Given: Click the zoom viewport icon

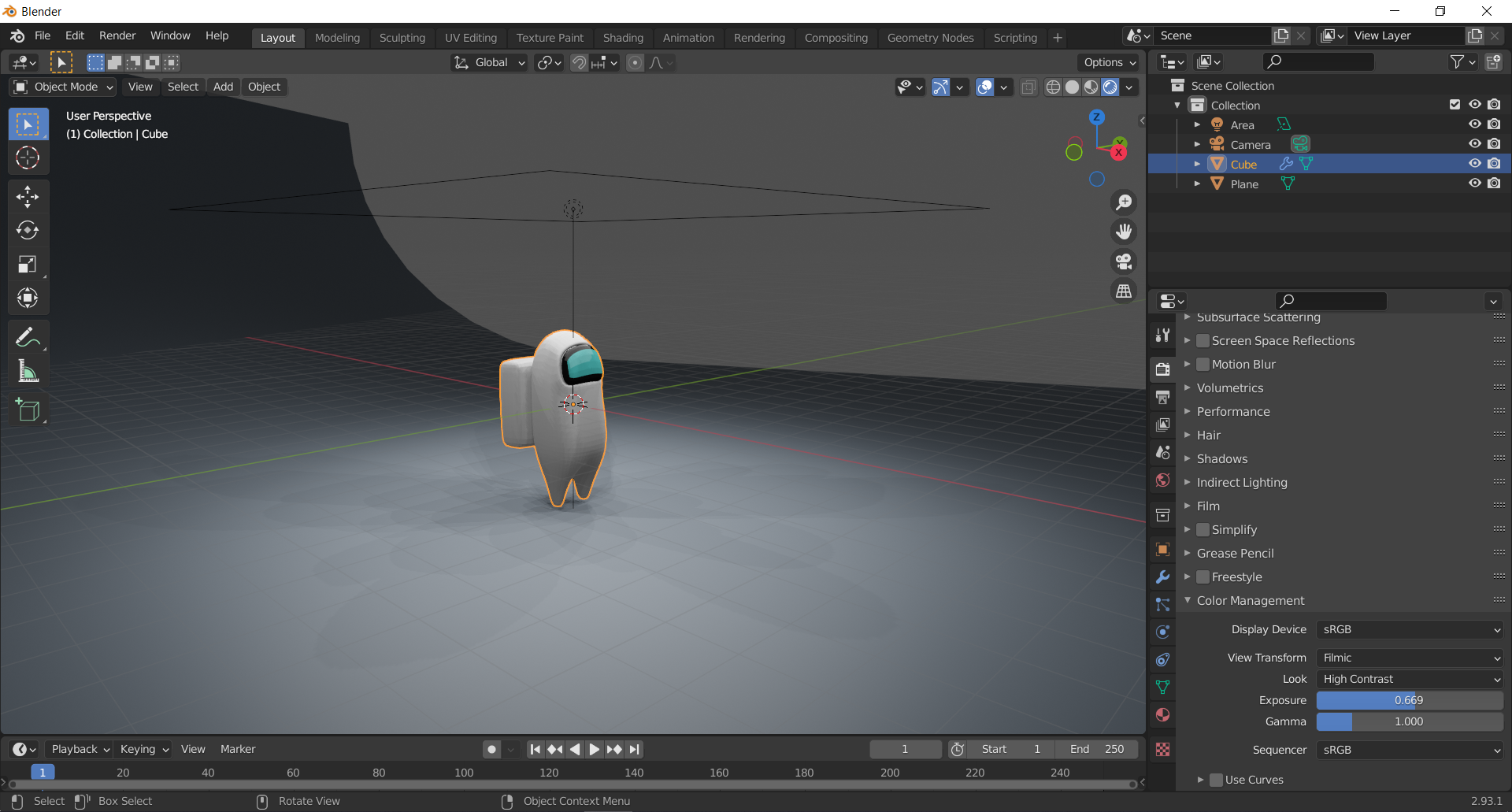Looking at the screenshot, I should [1124, 202].
